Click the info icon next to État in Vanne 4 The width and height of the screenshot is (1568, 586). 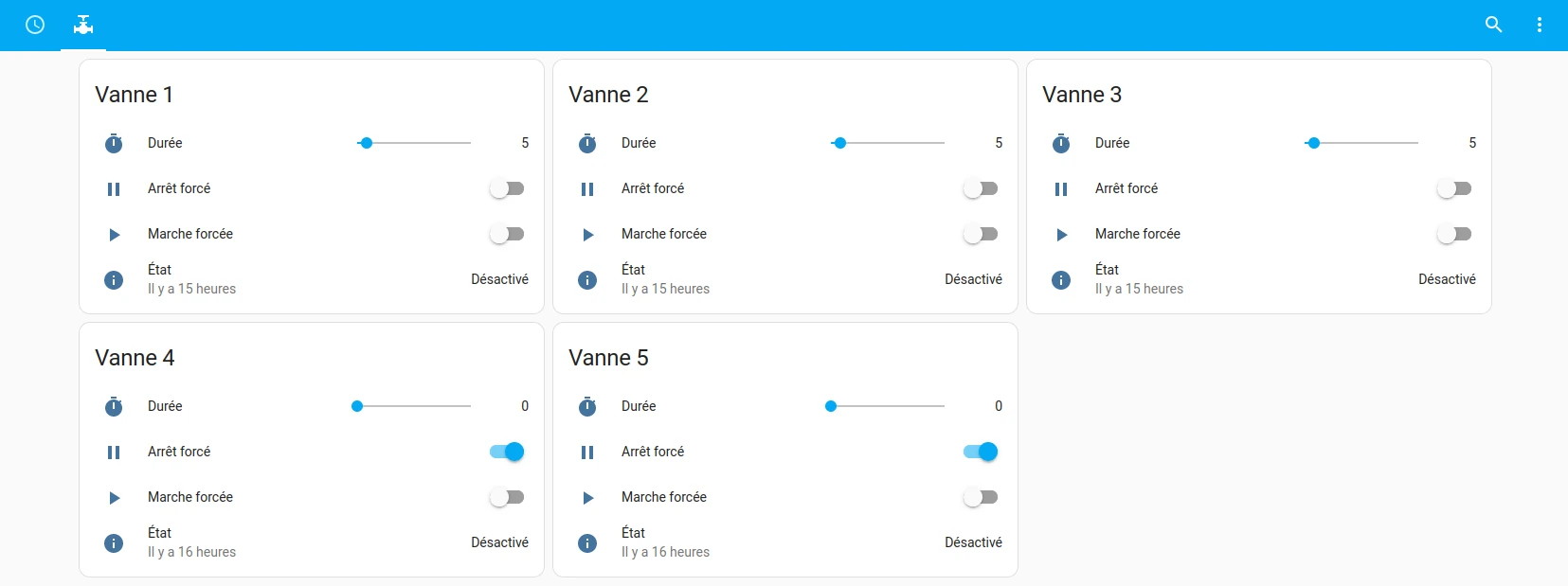click(x=114, y=543)
